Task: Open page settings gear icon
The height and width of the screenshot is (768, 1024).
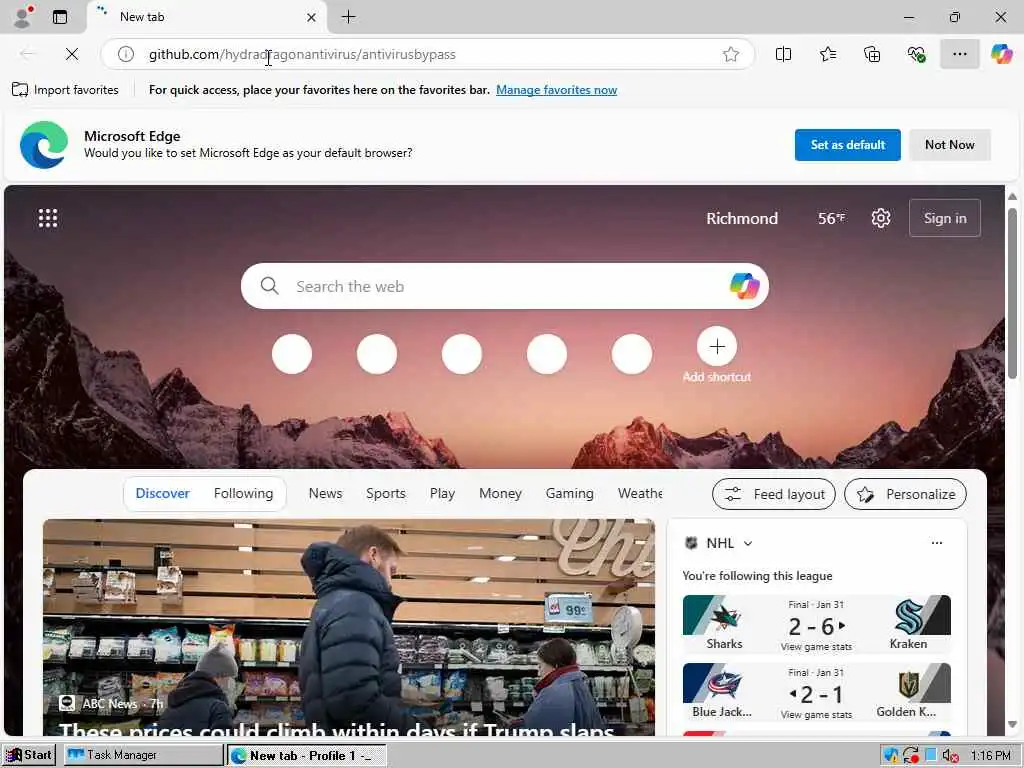Action: [x=880, y=218]
